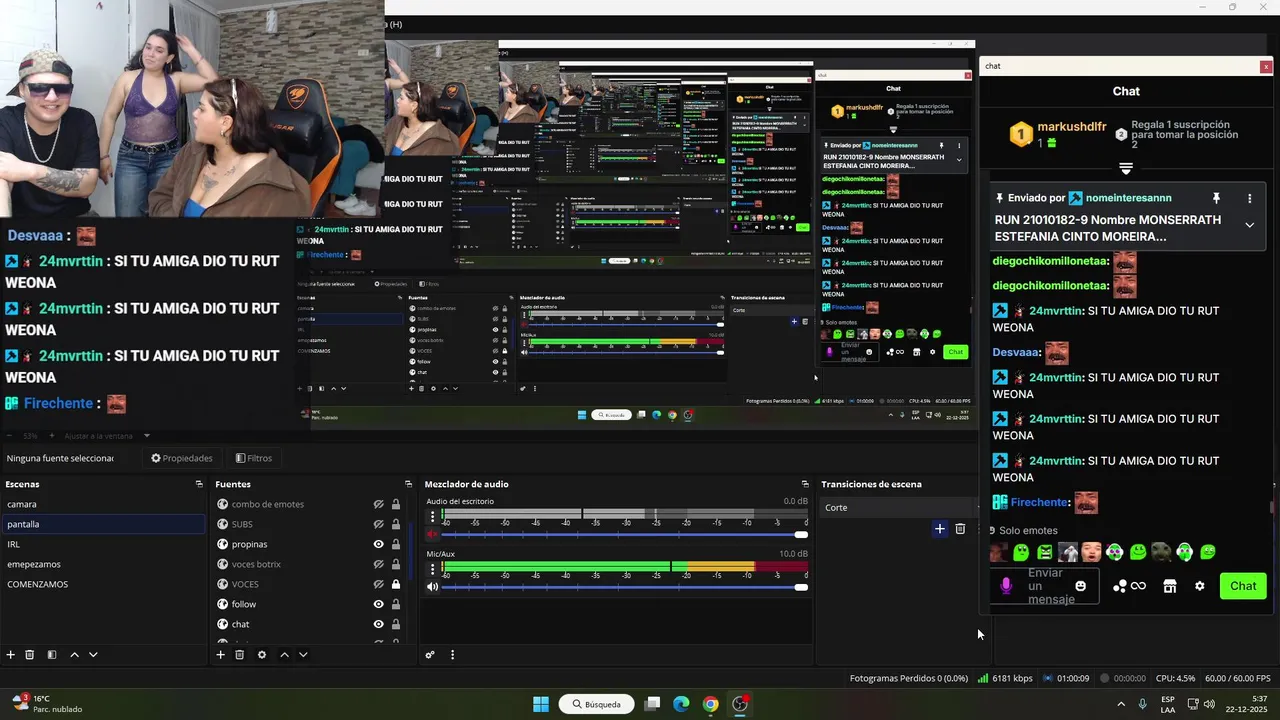Viewport: 1280px width, 720px height.
Task: Remove selected source with Fuentes trash icon
Action: coord(240,655)
